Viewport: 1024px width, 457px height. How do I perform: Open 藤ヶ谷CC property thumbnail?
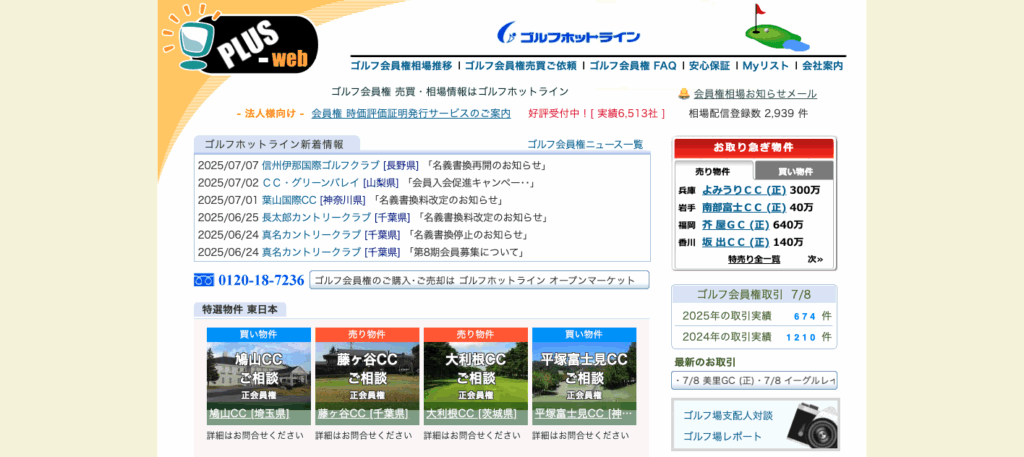coord(366,376)
